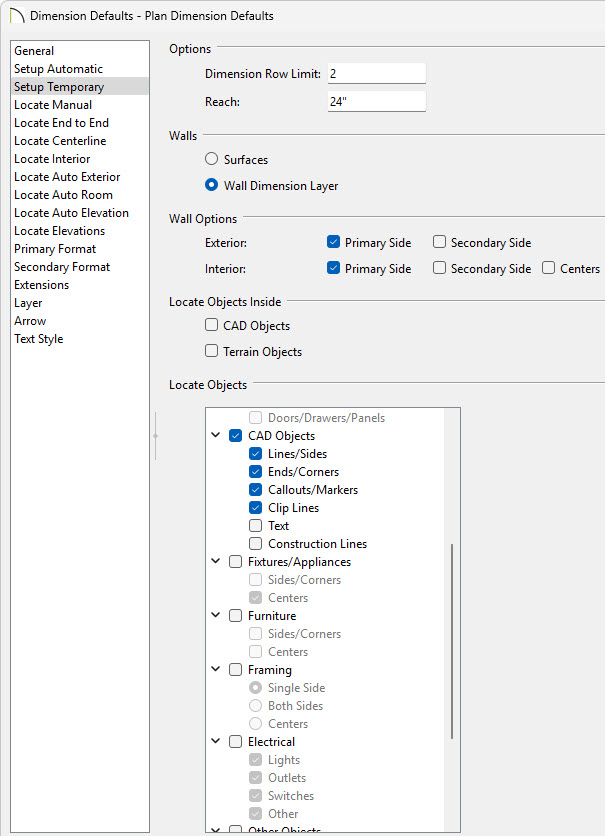Check Fixtures/Appliances
Screen dimensions: 605x836
(x=236, y=561)
